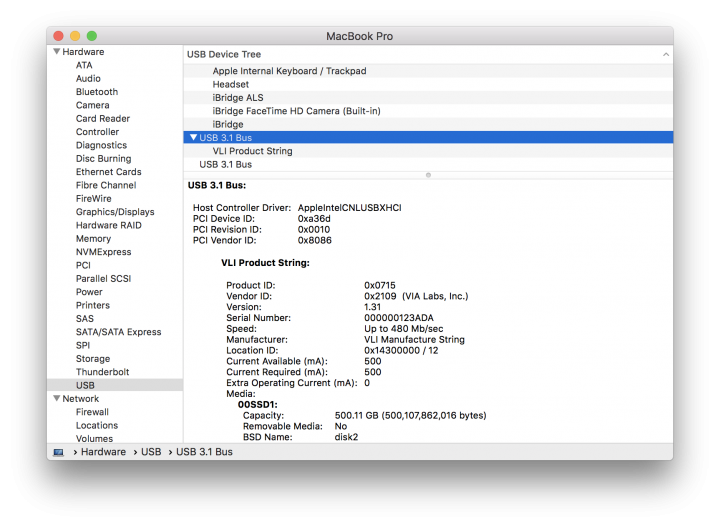The image size is (720, 527).
Task: Click USB 3.1 Bus in the path bar
Action: [204, 452]
